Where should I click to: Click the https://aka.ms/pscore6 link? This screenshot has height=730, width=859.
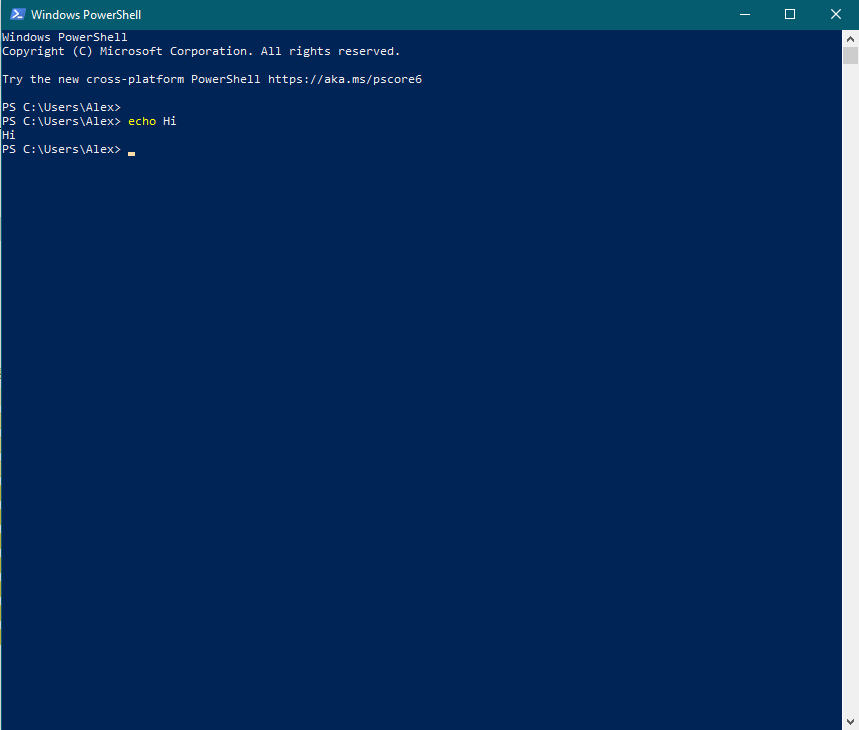click(x=347, y=78)
